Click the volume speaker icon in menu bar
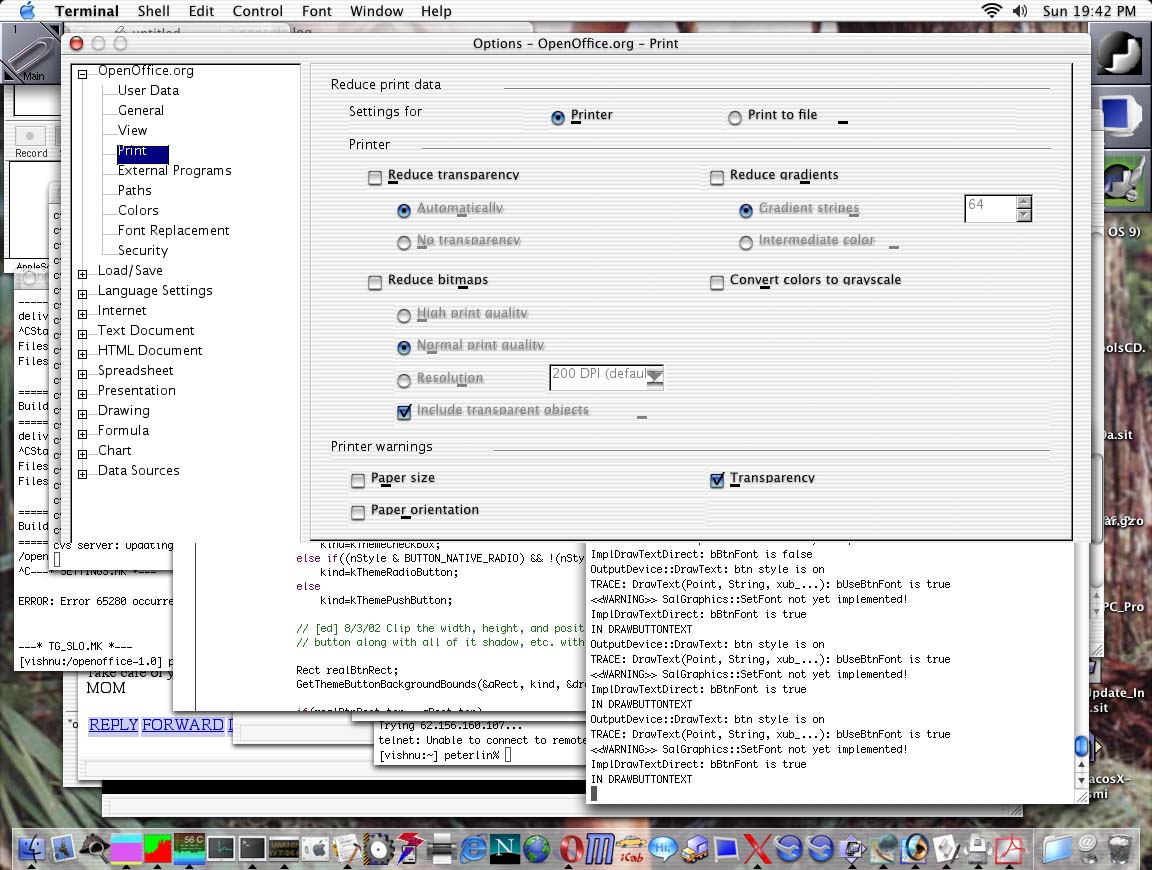This screenshot has width=1152, height=870. click(1020, 10)
